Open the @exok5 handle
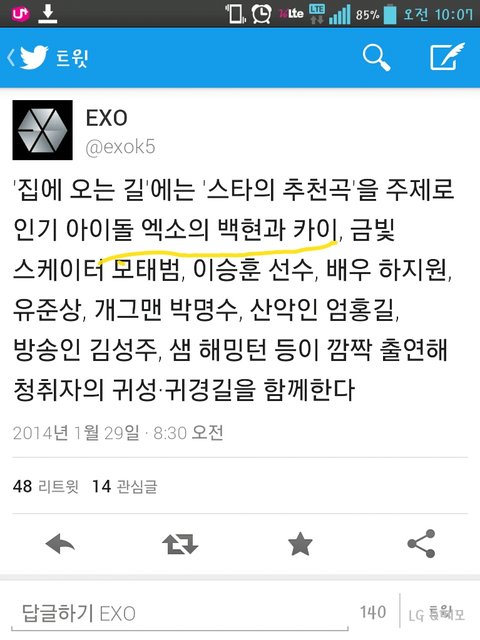This screenshot has width=480, height=640. pyautogui.click(x=120, y=147)
